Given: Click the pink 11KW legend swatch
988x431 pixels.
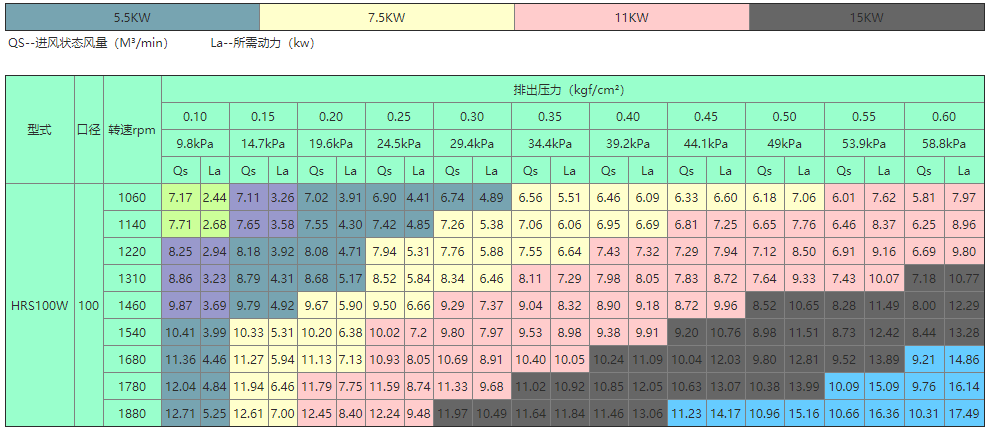Looking at the screenshot, I should pyautogui.click(x=631, y=17).
